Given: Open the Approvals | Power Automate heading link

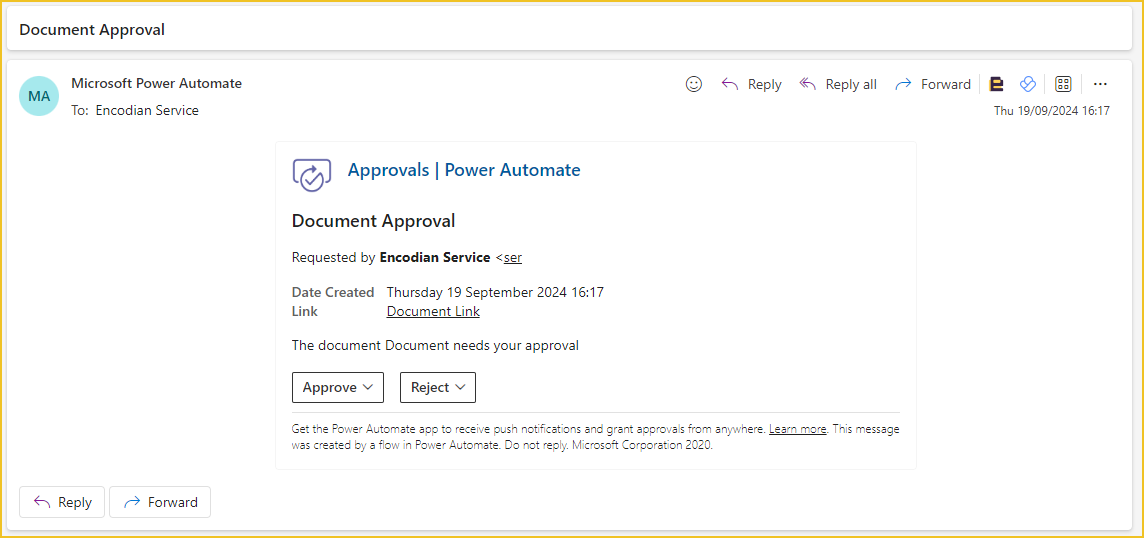Looking at the screenshot, I should click(x=464, y=170).
